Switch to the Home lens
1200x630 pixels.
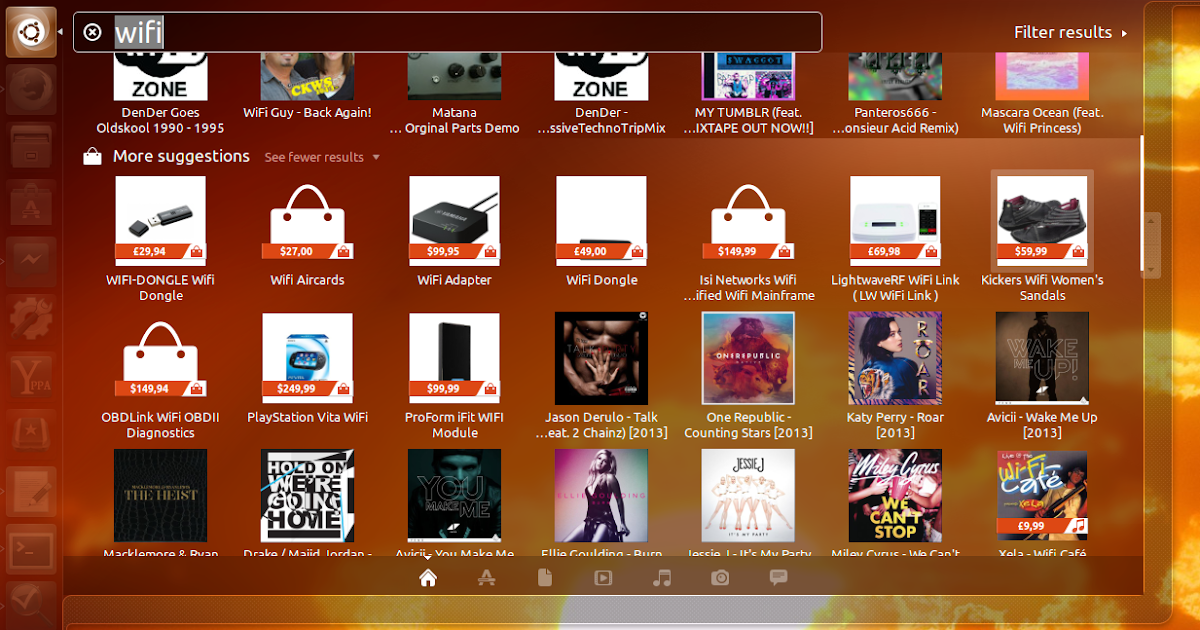point(428,577)
